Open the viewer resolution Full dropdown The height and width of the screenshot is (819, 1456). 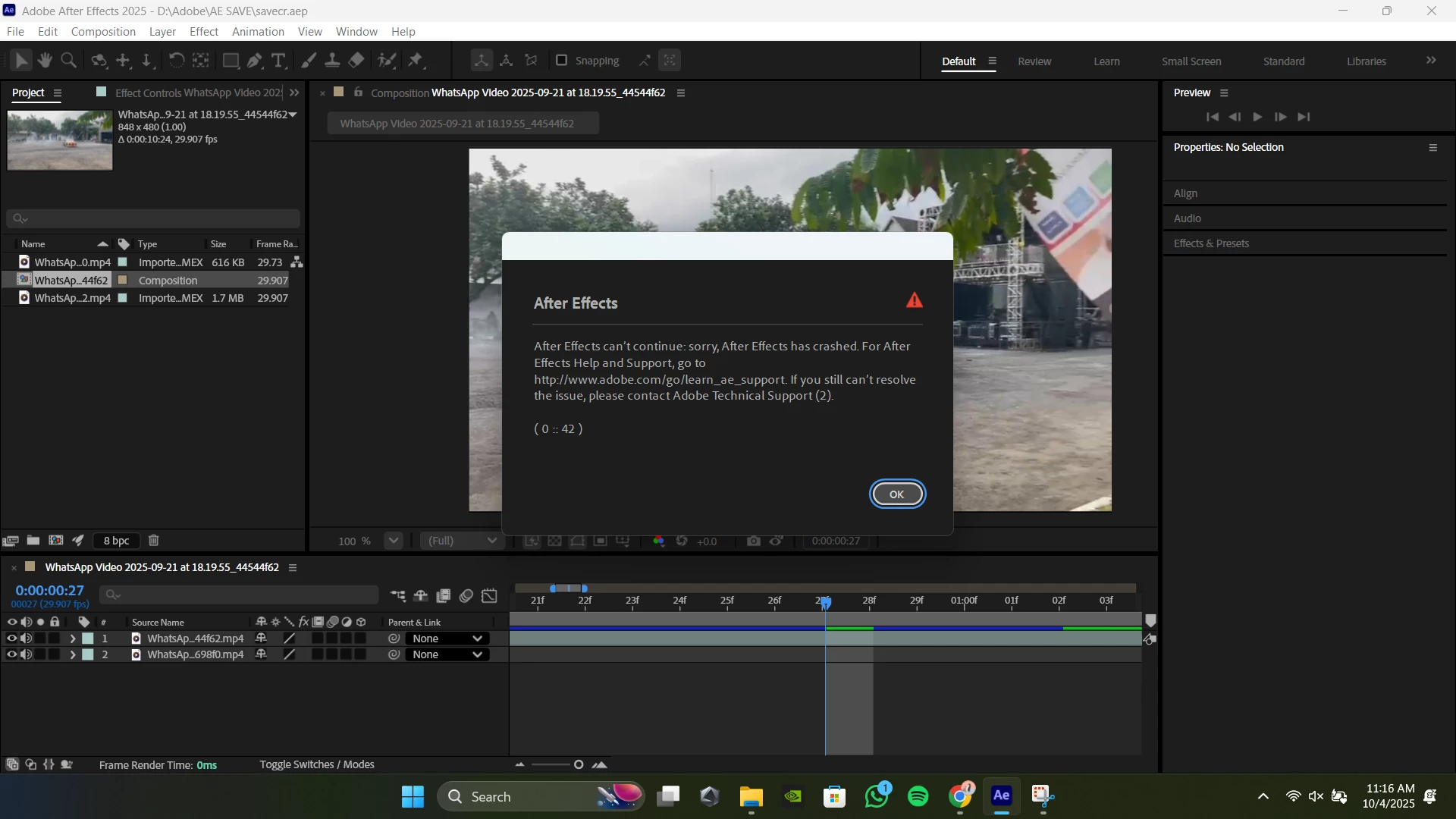[462, 541]
